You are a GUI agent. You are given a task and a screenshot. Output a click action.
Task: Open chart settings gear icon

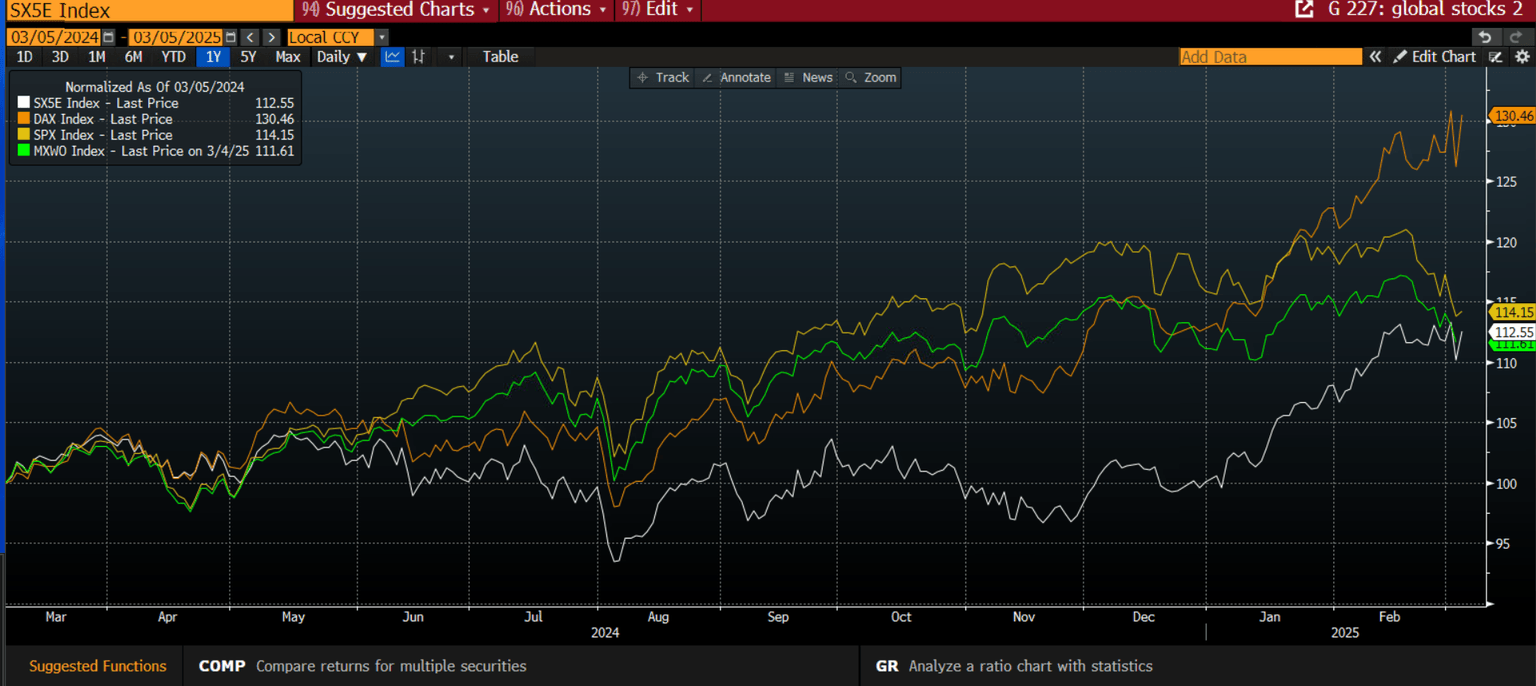1522,57
